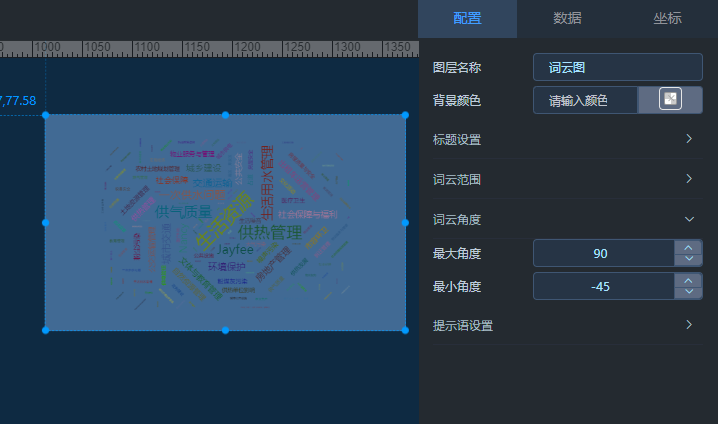
Task: Focus the 背景颜色 color input box
Action: click(x=585, y=100)
